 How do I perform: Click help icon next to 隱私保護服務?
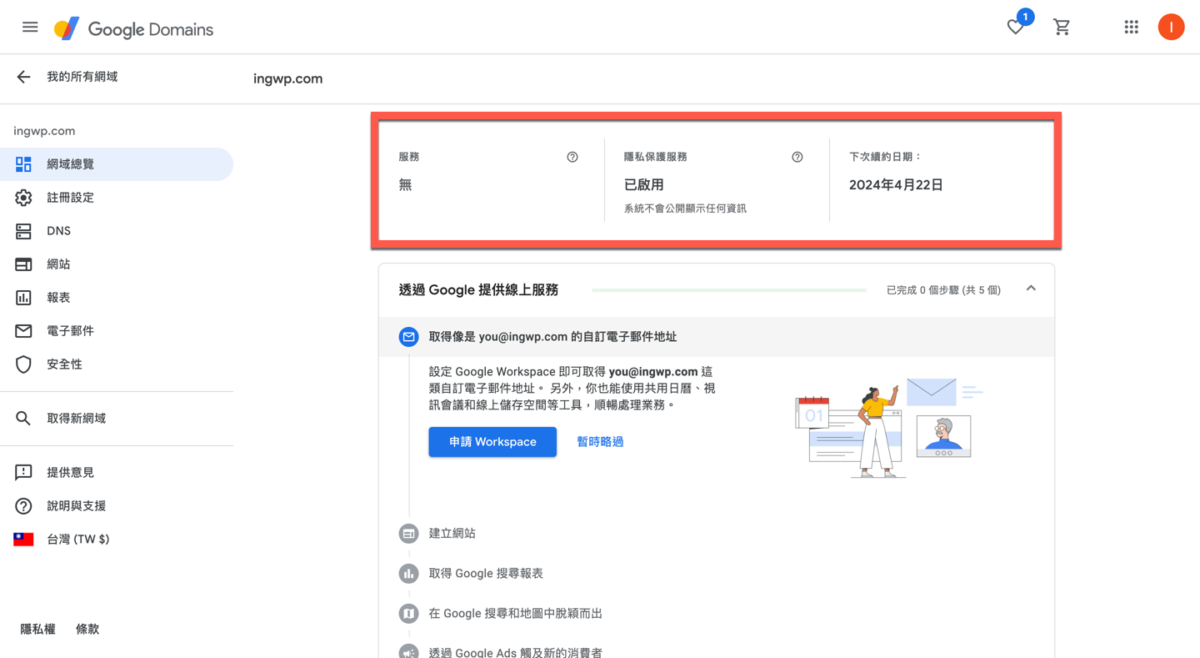click(x=797, y=157)
